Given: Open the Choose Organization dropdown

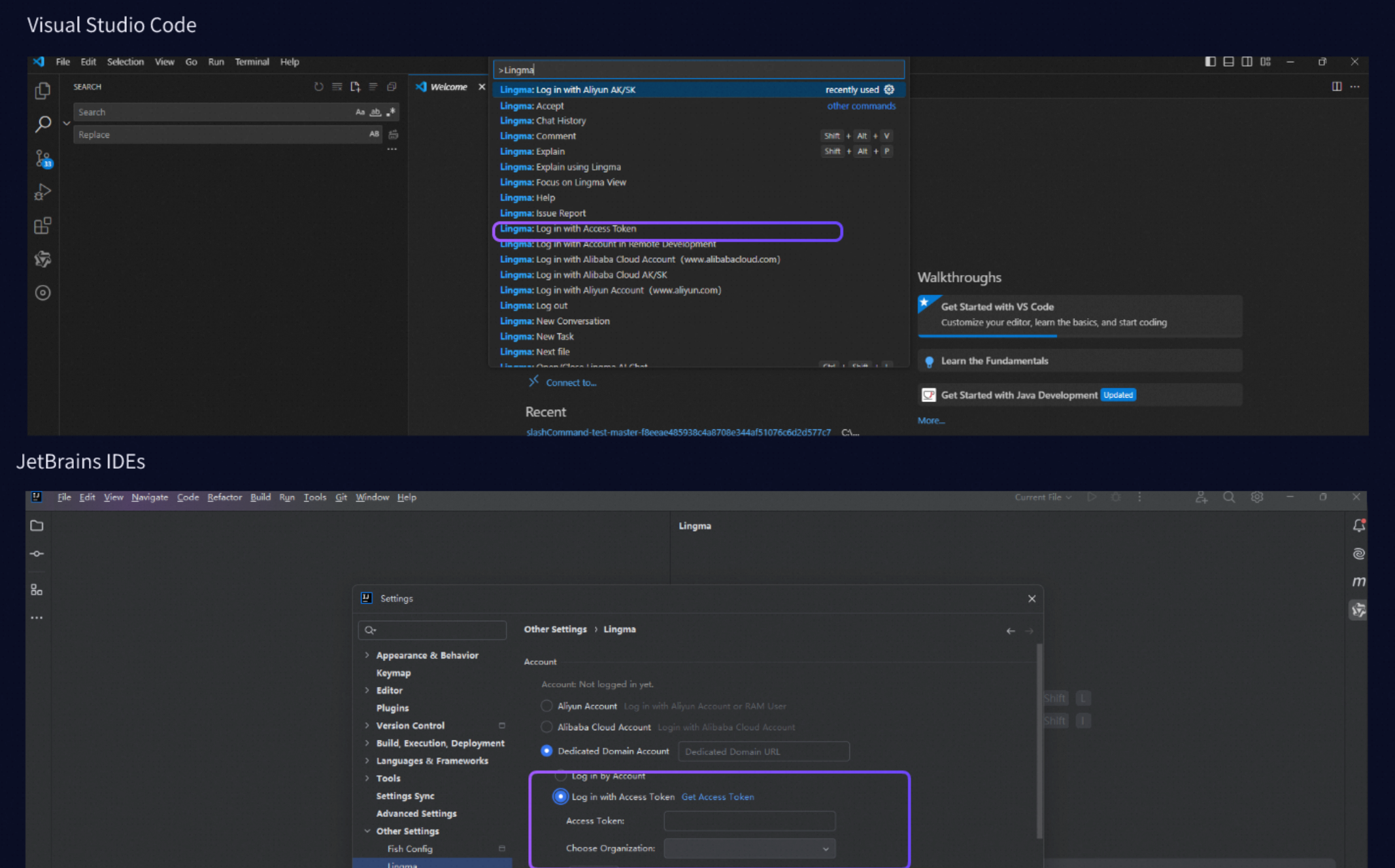Looking at the screenshot, I should tap(749, 848).
